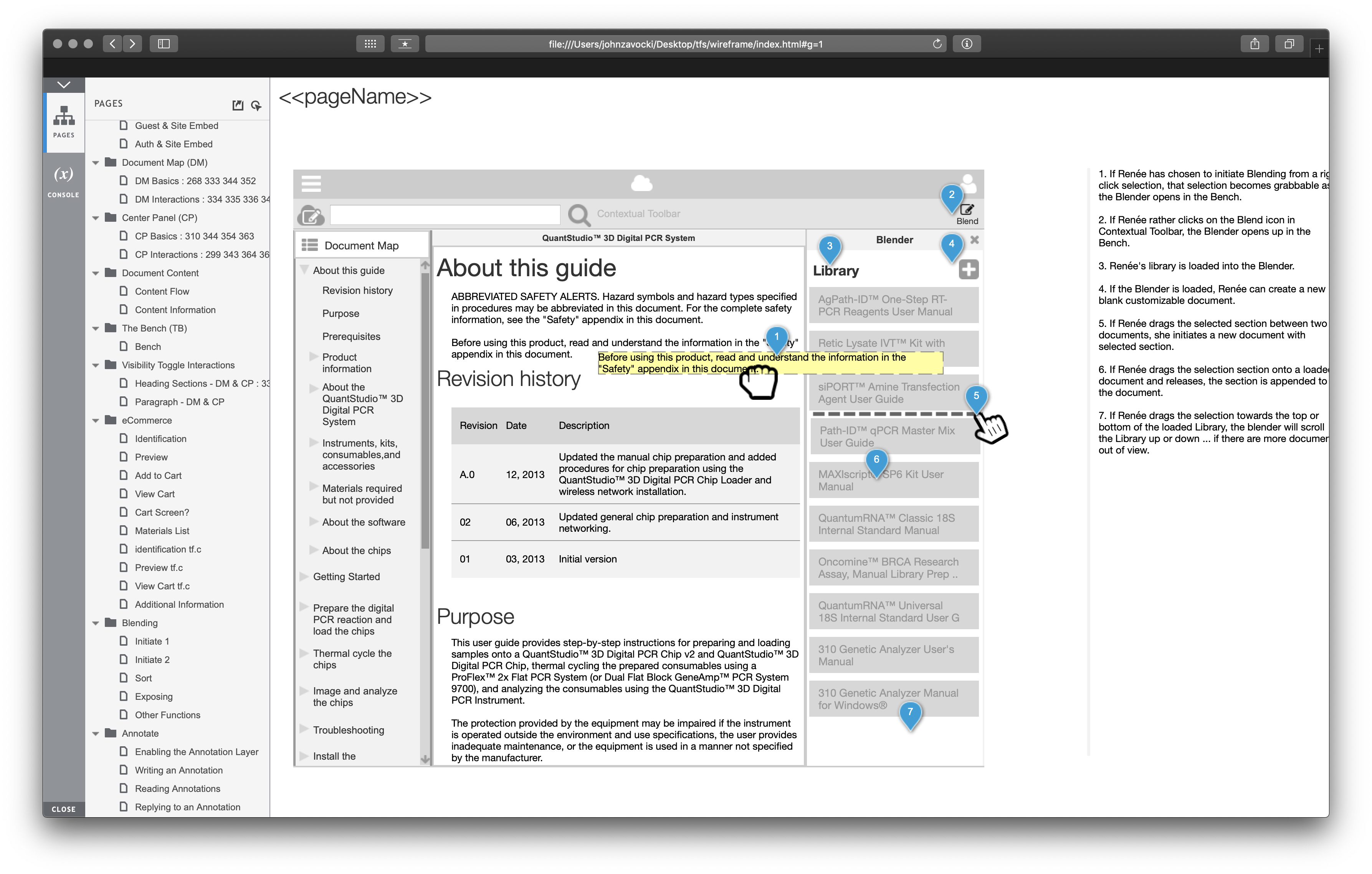Expand Getting Started in Document Map
This screenshot has height=874, width=1372.
tap(304, 576)
